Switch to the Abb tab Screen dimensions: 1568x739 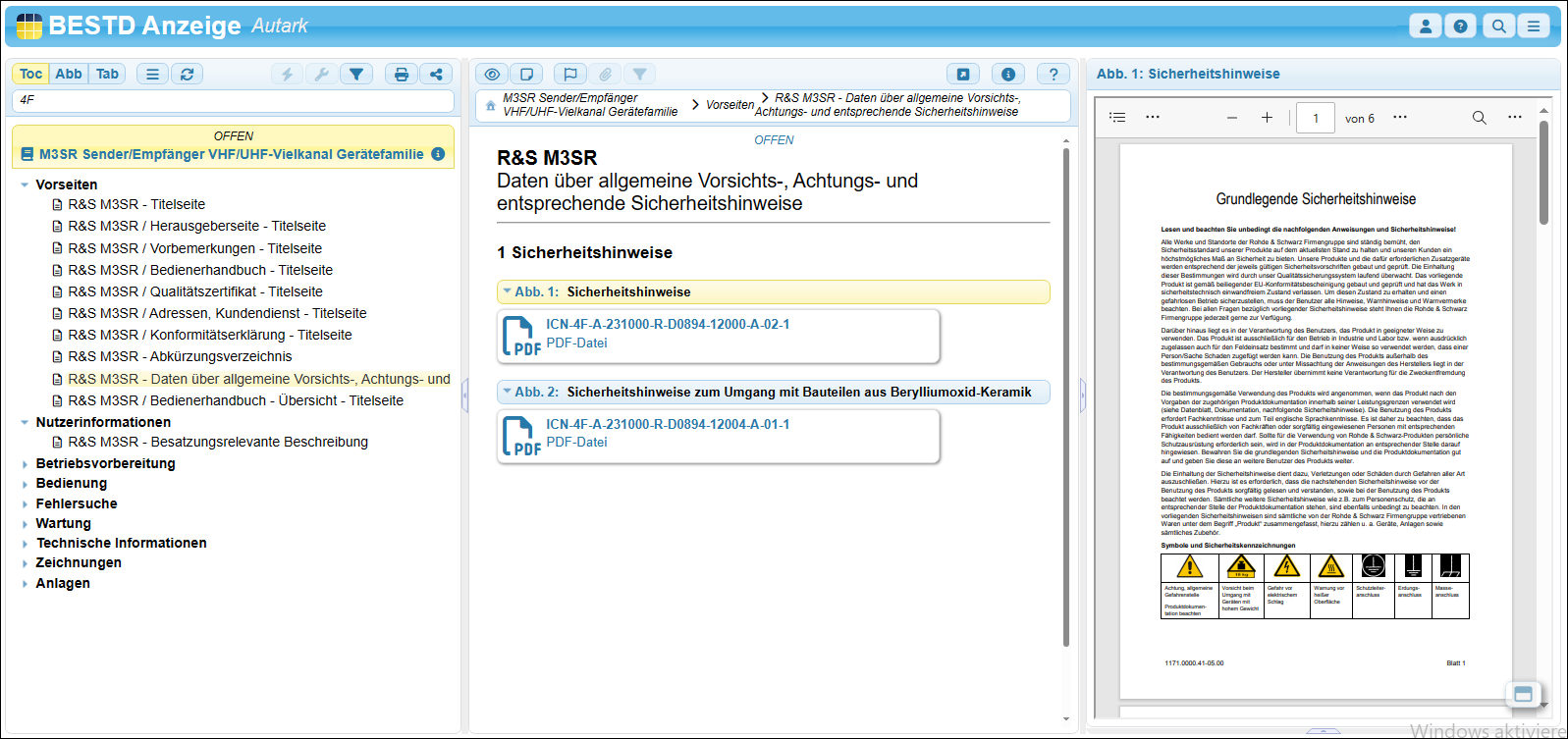[69, 74]
